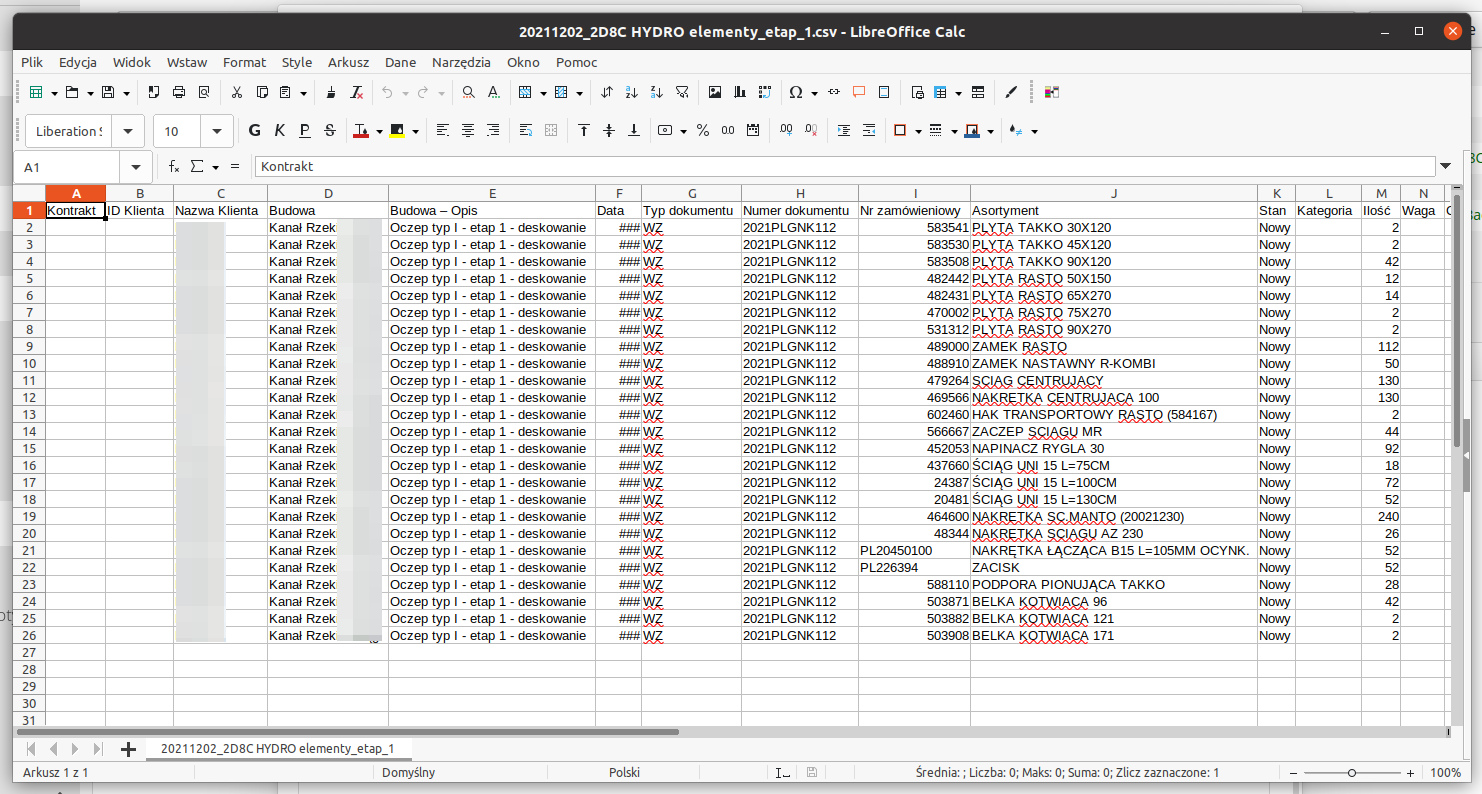Screen dimensions: 1482x794
Task: Insert an image using the picture icon
Action: click(715, 92)
